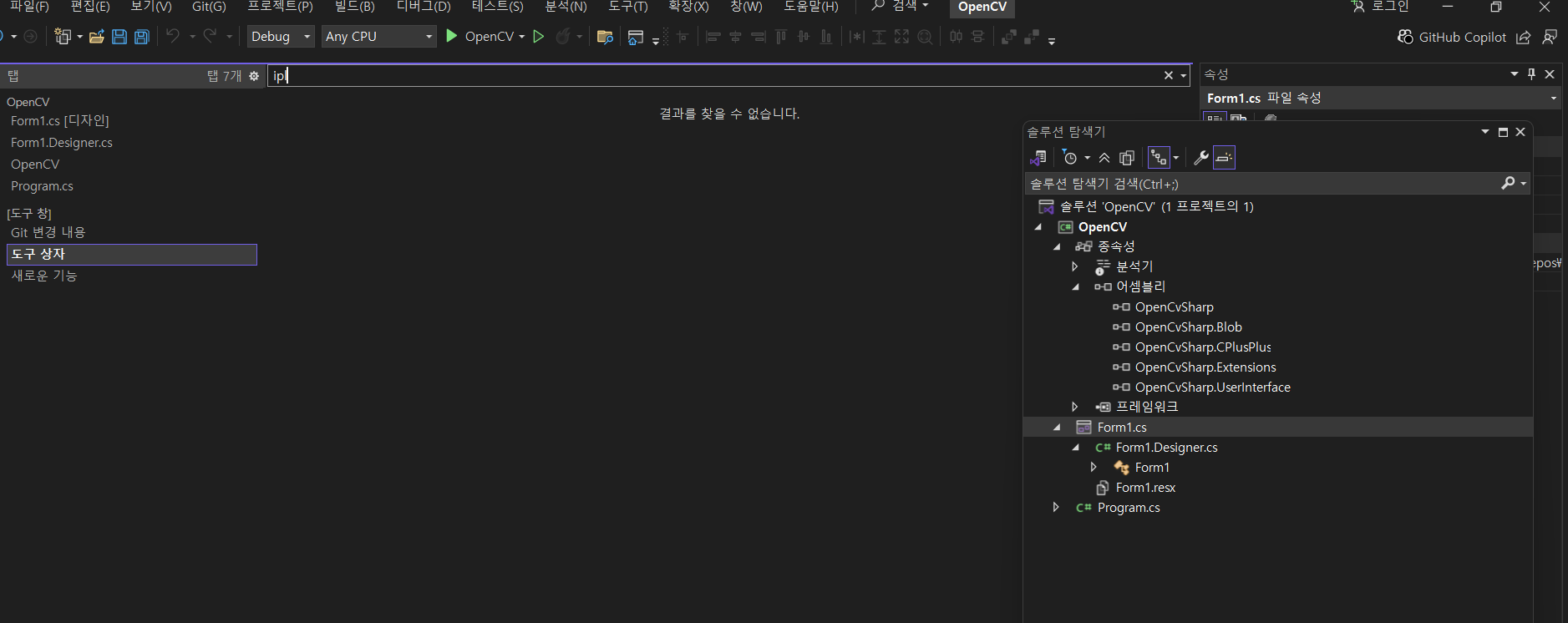
Task: Select Git 변경 내용 tool window entry
Action: pyautogui.click(x=48, y=232)
